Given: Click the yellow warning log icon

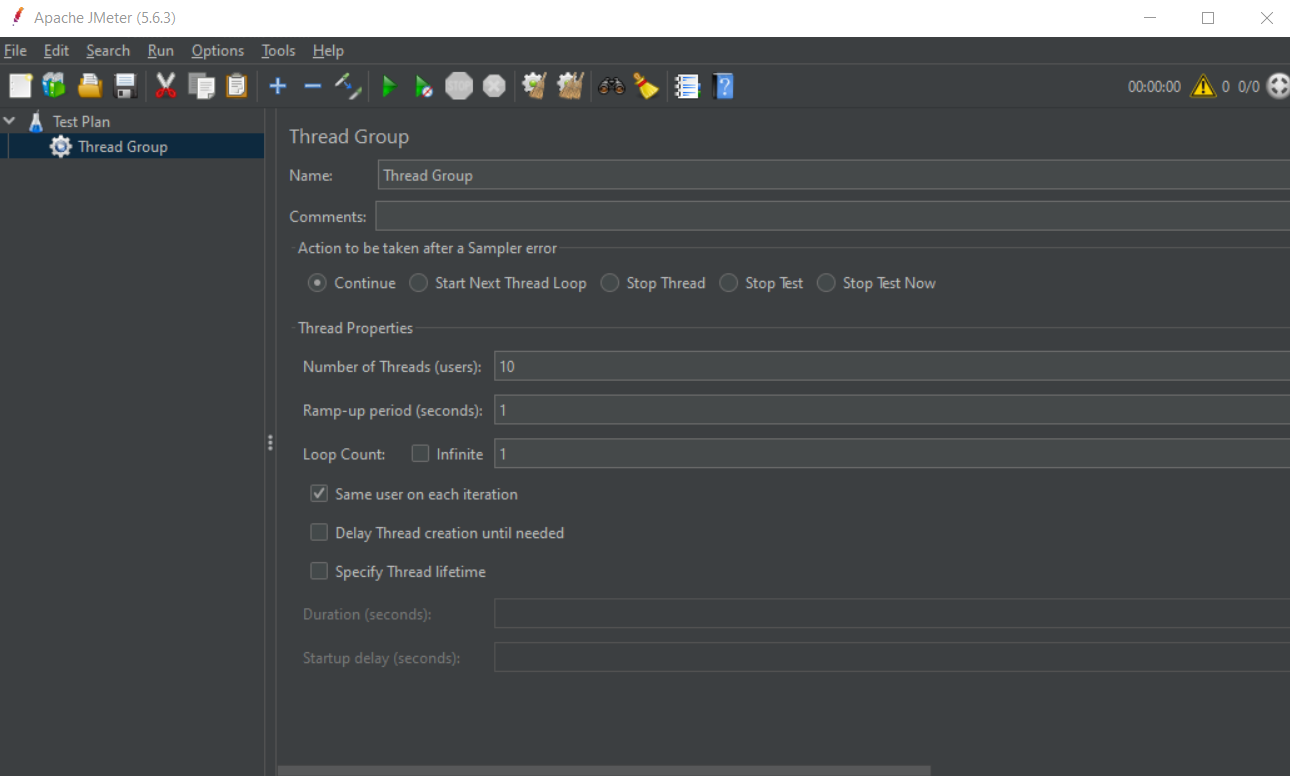Looking at the screenshot, I should coord(1202,87).
